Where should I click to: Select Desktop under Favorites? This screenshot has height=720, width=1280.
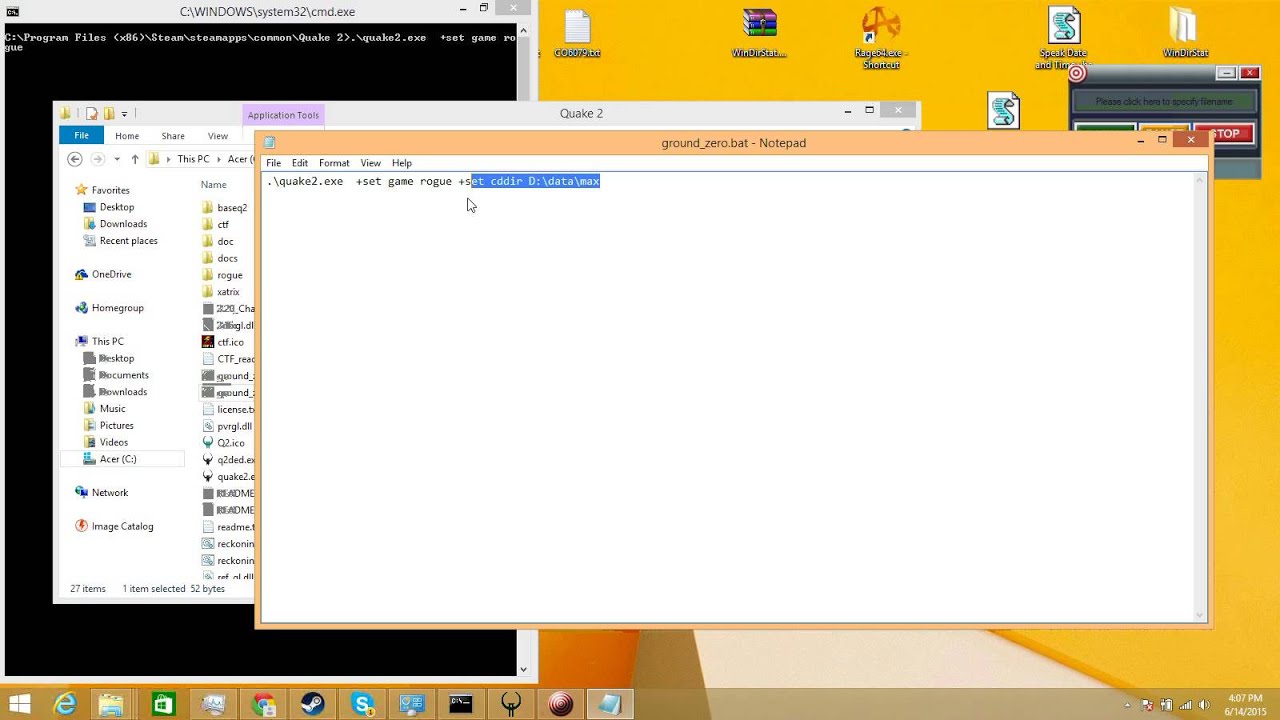(117, 207)
